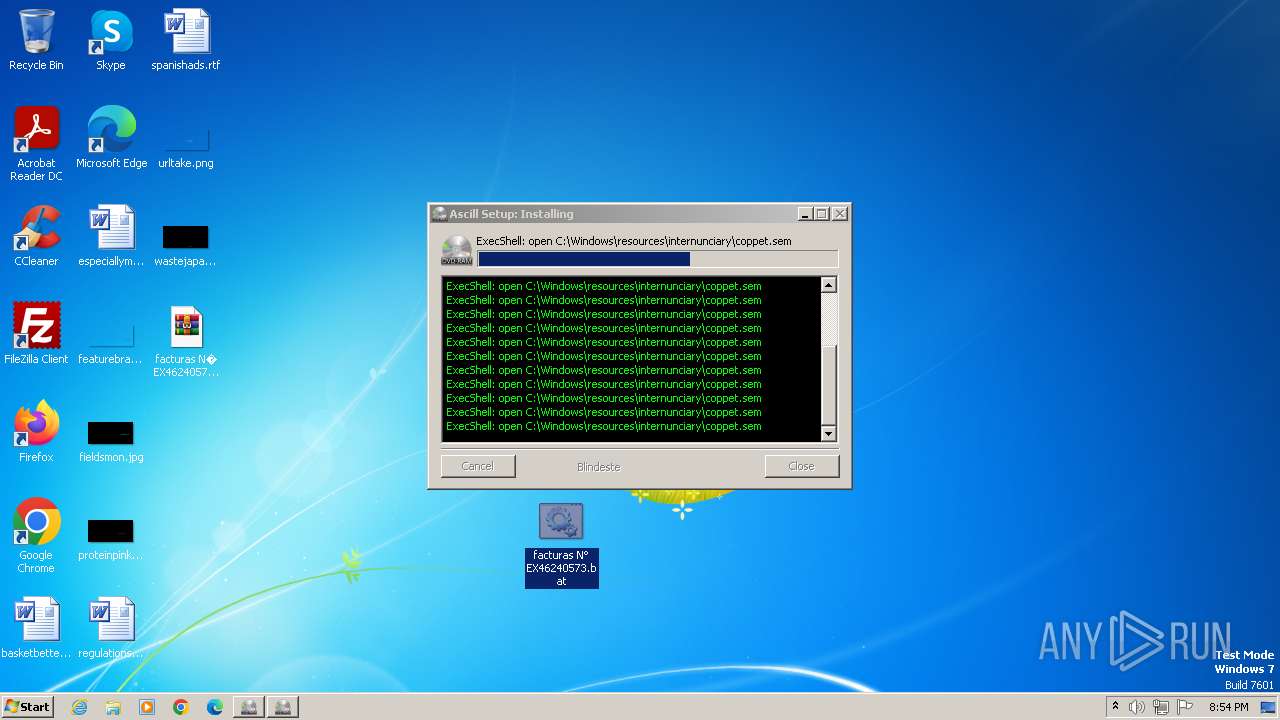Click the Ascill Setup title bar icon
The height and width of the screenshot is (720, 1280).
point(439,214)
